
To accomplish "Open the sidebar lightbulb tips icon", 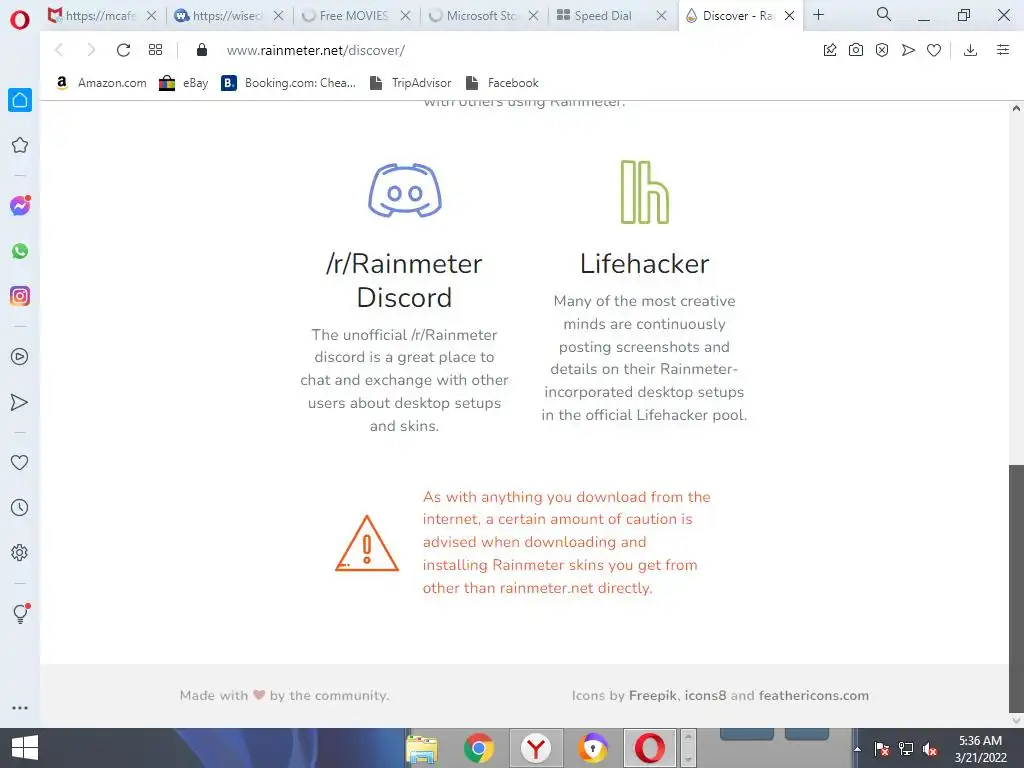I will point(20,613).
